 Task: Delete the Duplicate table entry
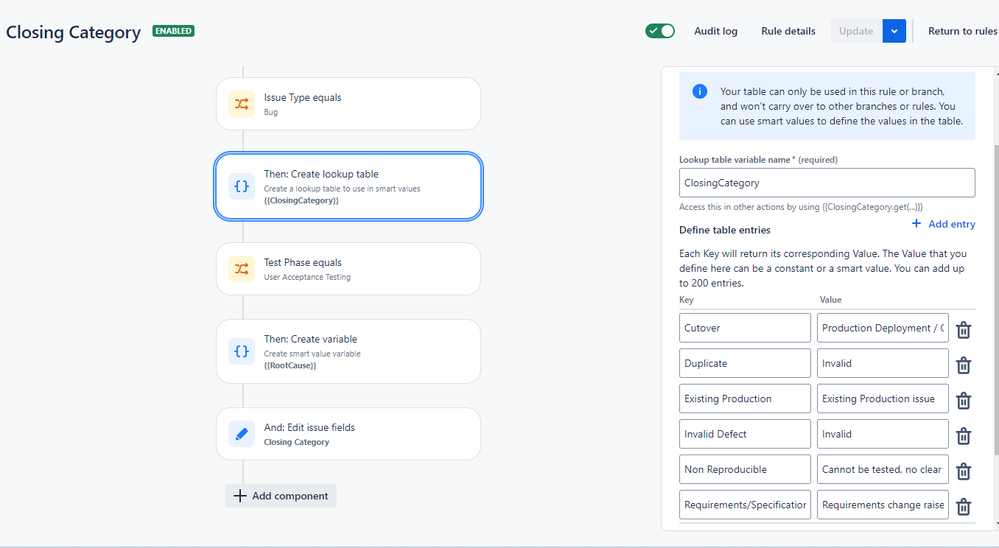[963, 365]
